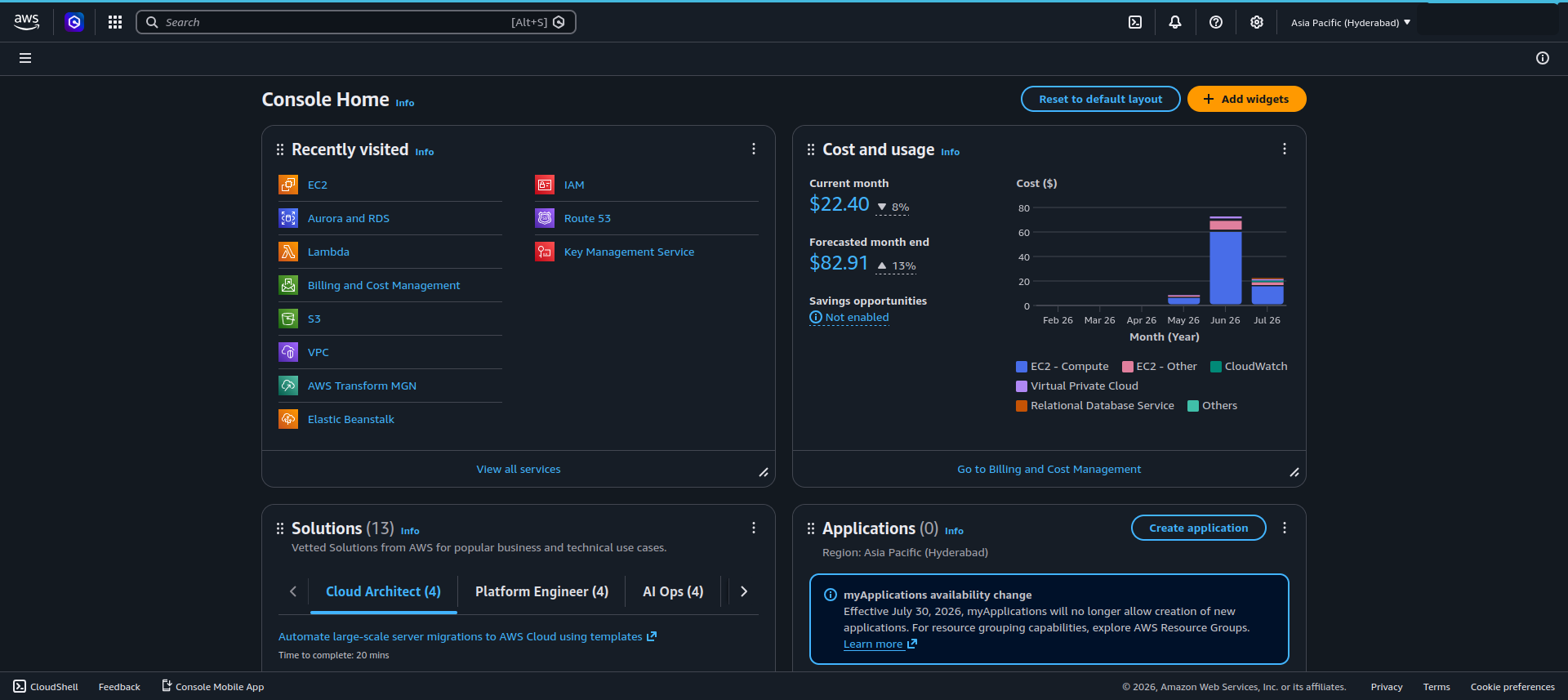Focus the top Search input field
The image size is (1568, 700).
(x=356, y=22)
